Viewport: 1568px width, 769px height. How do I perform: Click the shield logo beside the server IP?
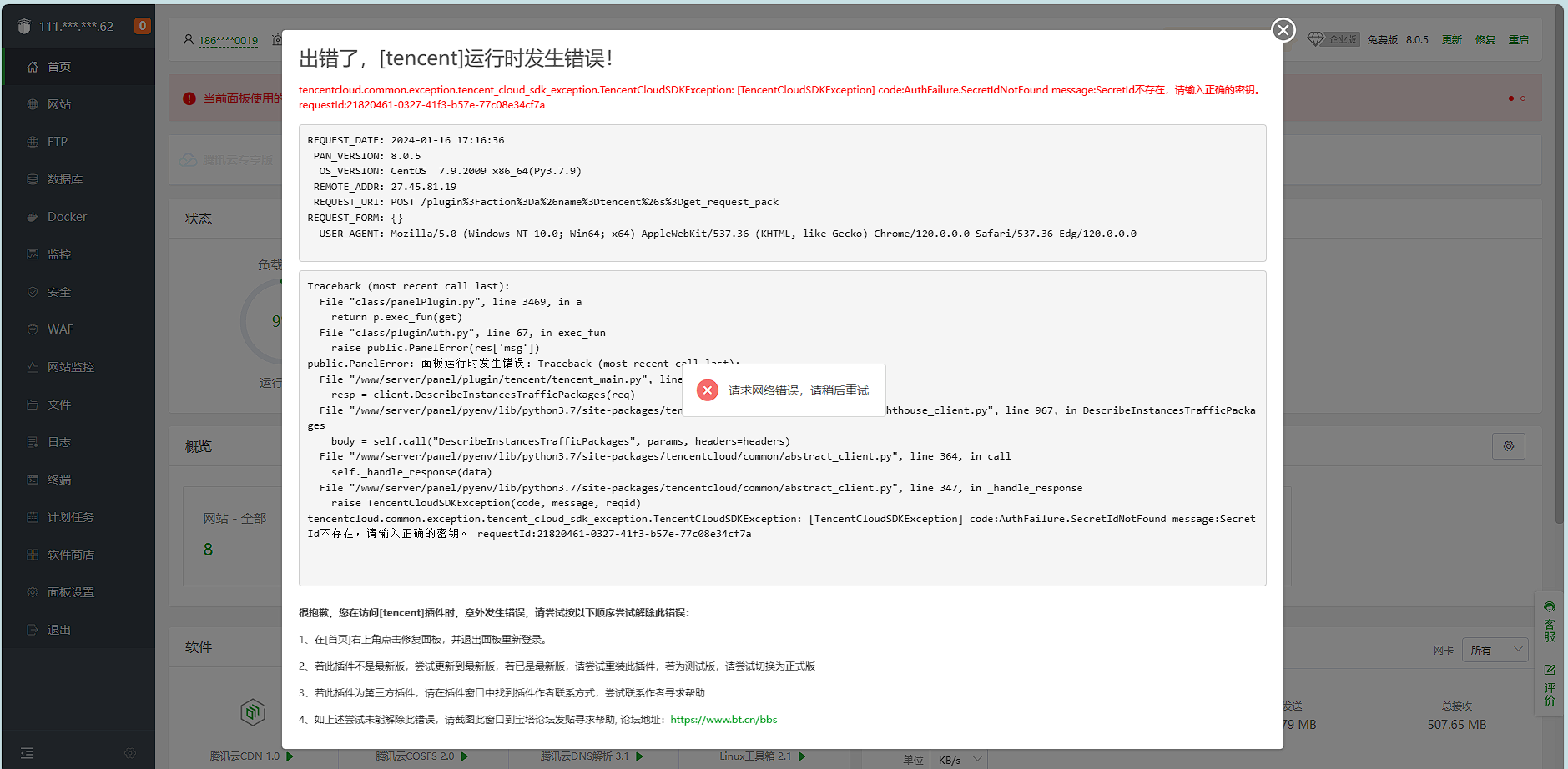coord(24,26)
